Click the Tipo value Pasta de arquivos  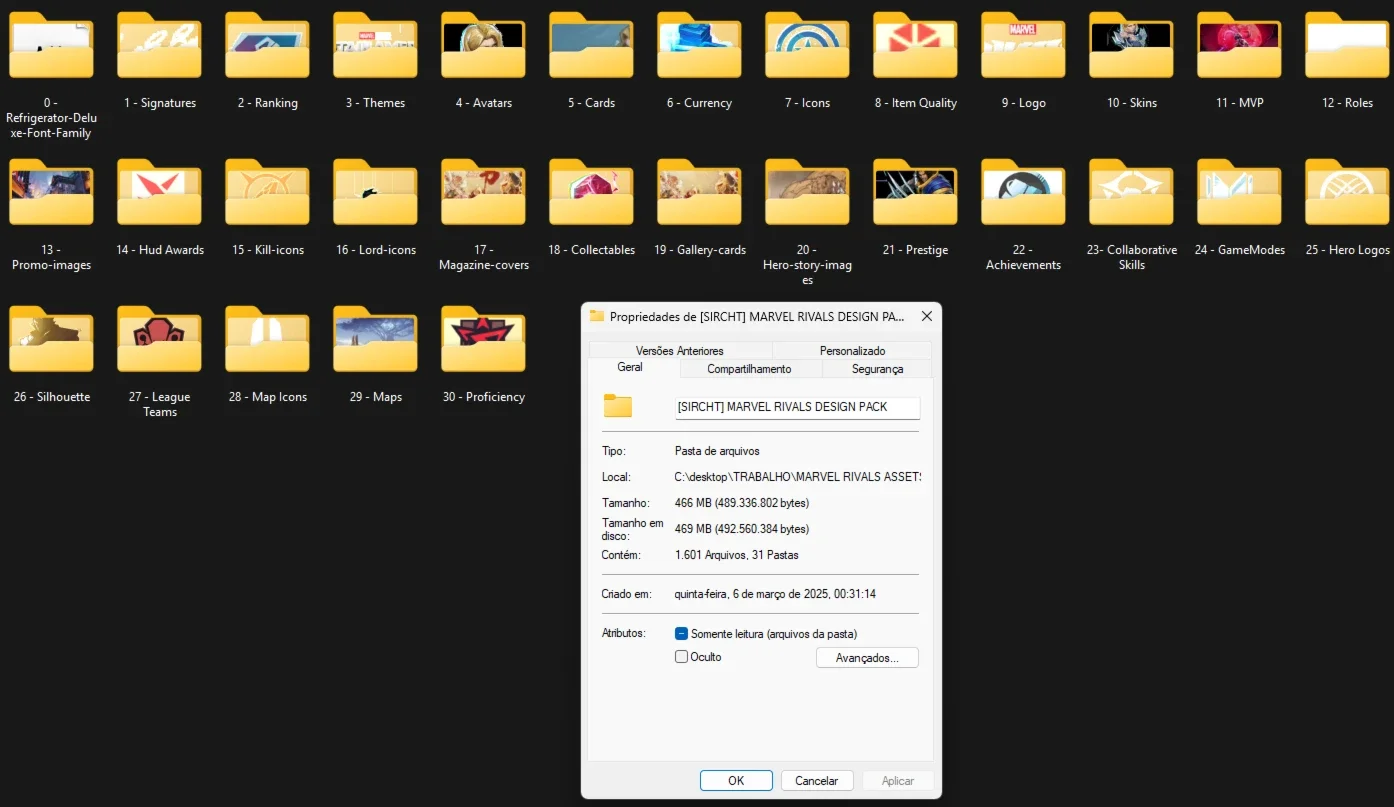[x=717, y=451]
